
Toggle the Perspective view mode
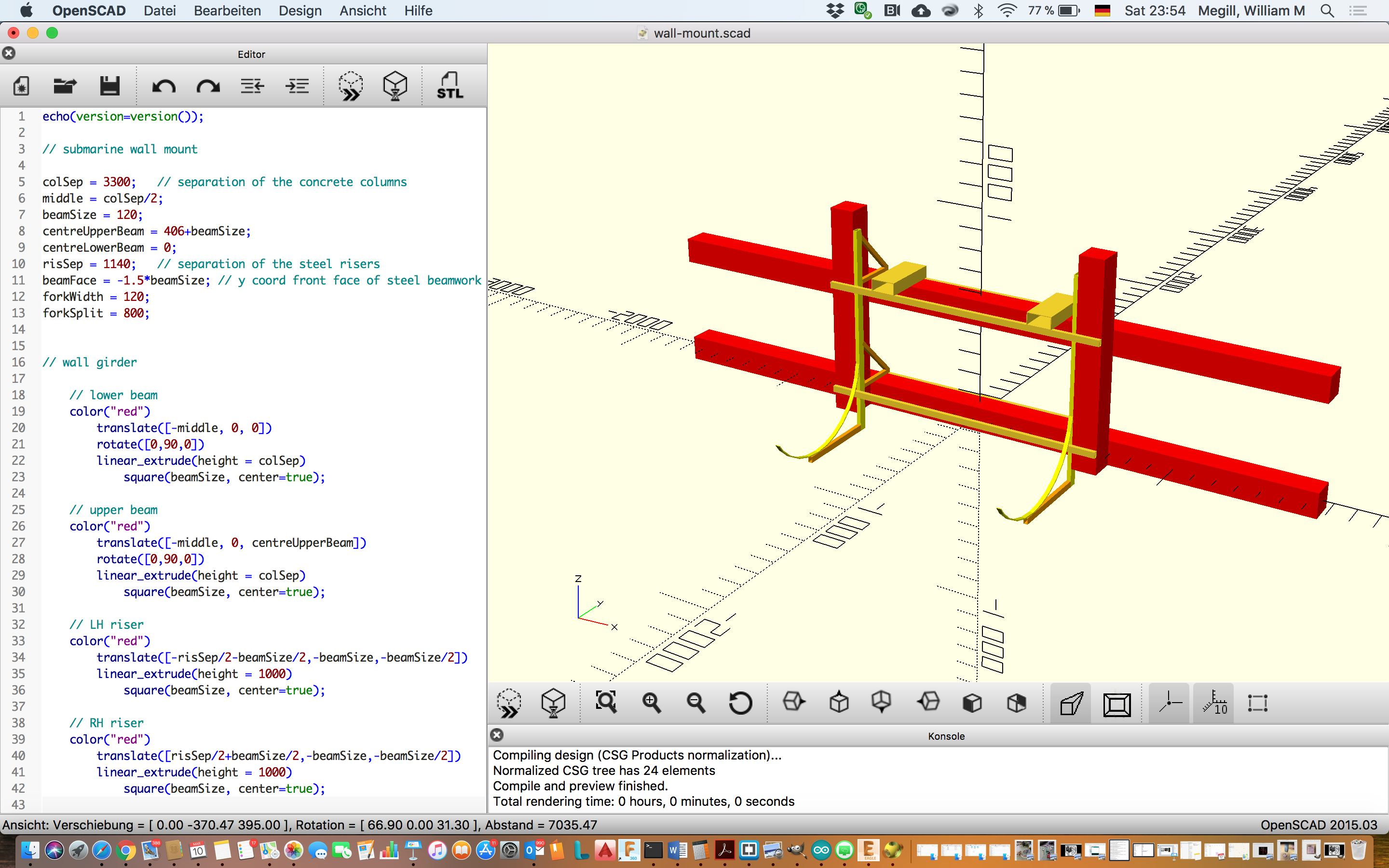pyautogui.click(x=1071, y=702)
